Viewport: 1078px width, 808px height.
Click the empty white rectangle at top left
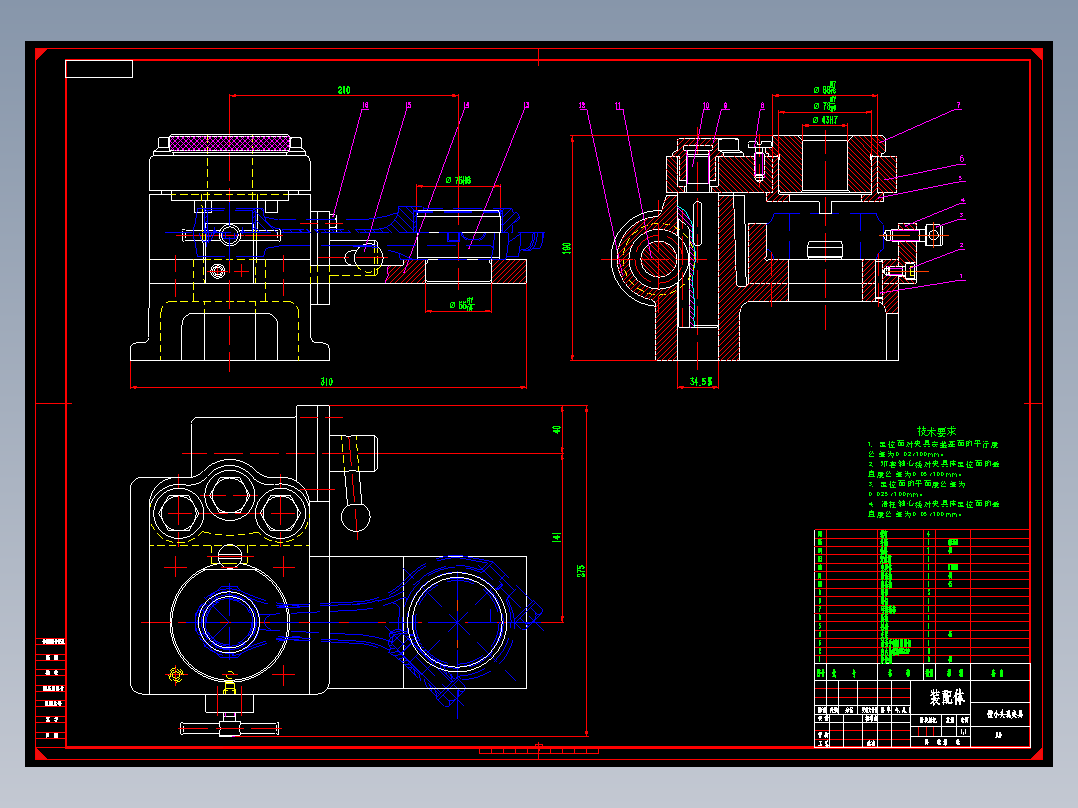click(x=99, y=69)
